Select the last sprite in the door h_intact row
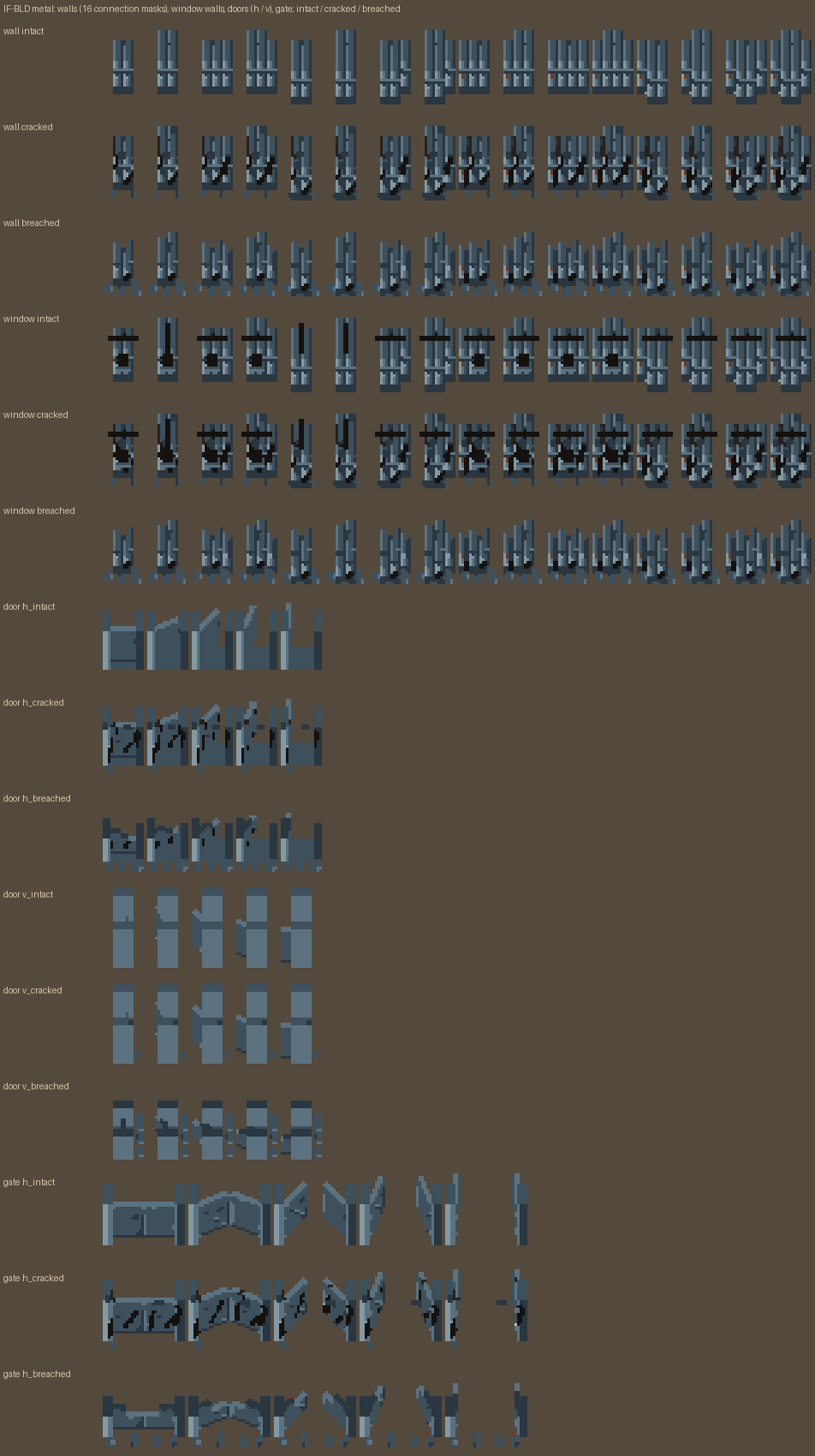This screenshot has width=815, height=1456. pos(301,636)
